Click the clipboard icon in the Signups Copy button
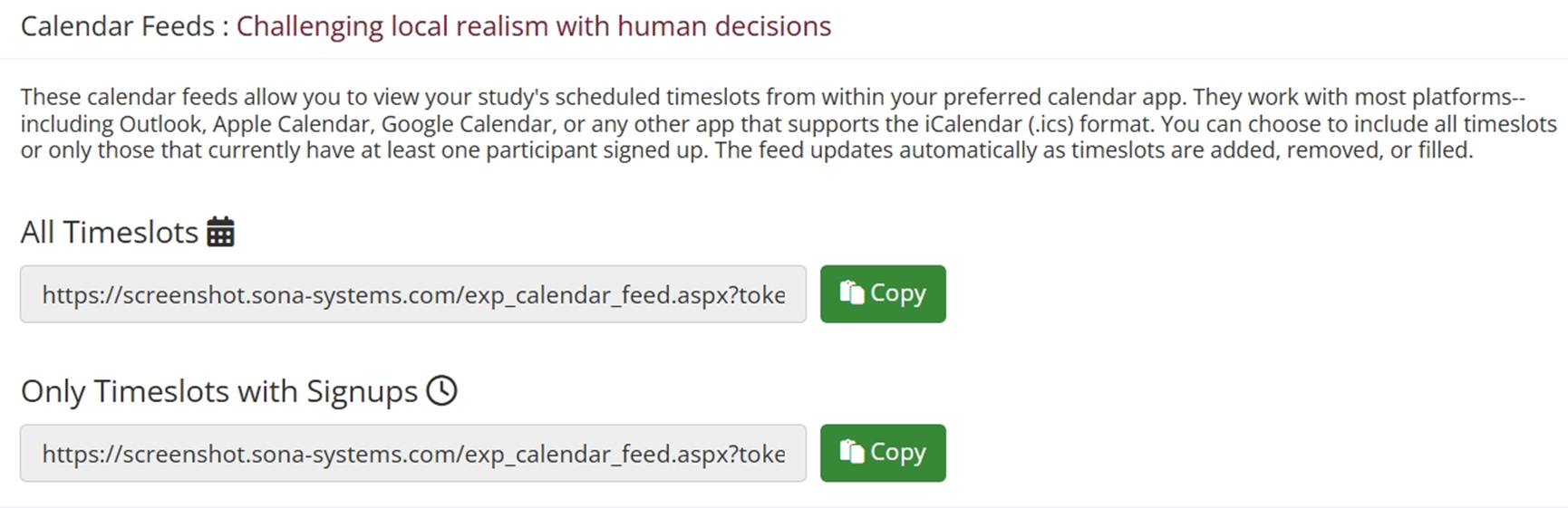This screenshot has width=1568, height=508. pyautogui.click(x=851, y=452)
